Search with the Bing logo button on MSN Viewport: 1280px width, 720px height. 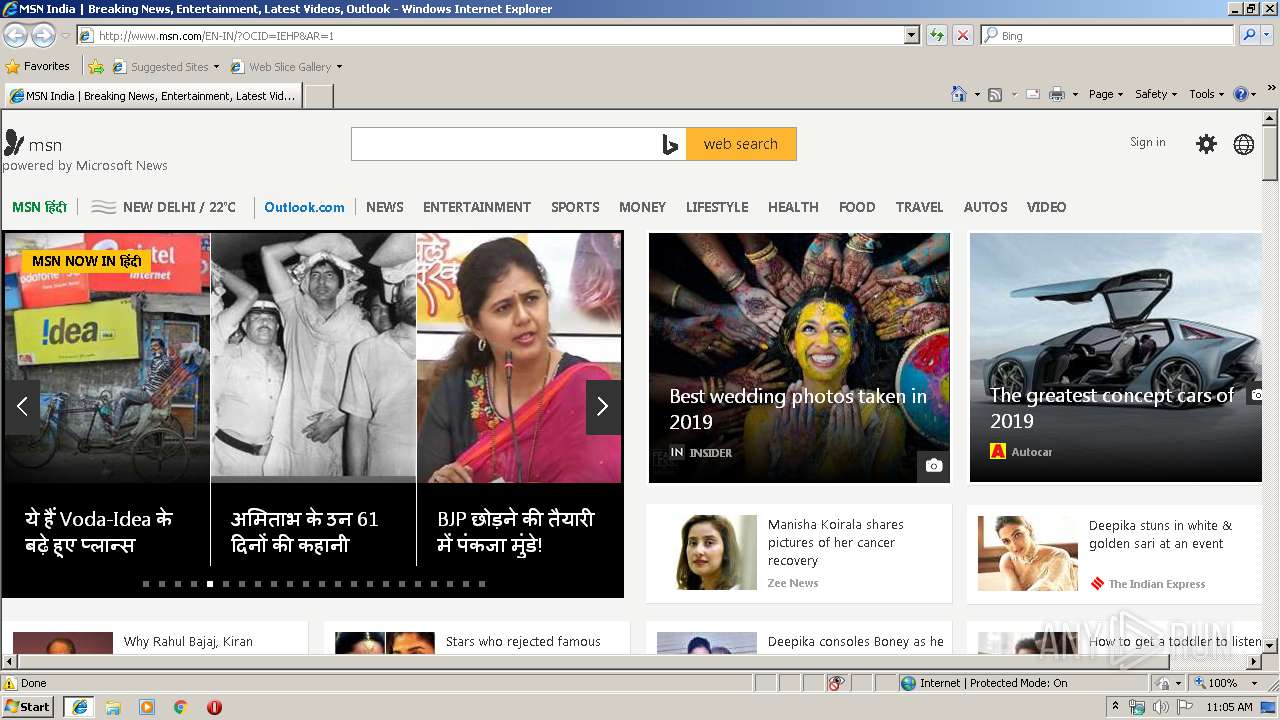[x=670, y=144]
